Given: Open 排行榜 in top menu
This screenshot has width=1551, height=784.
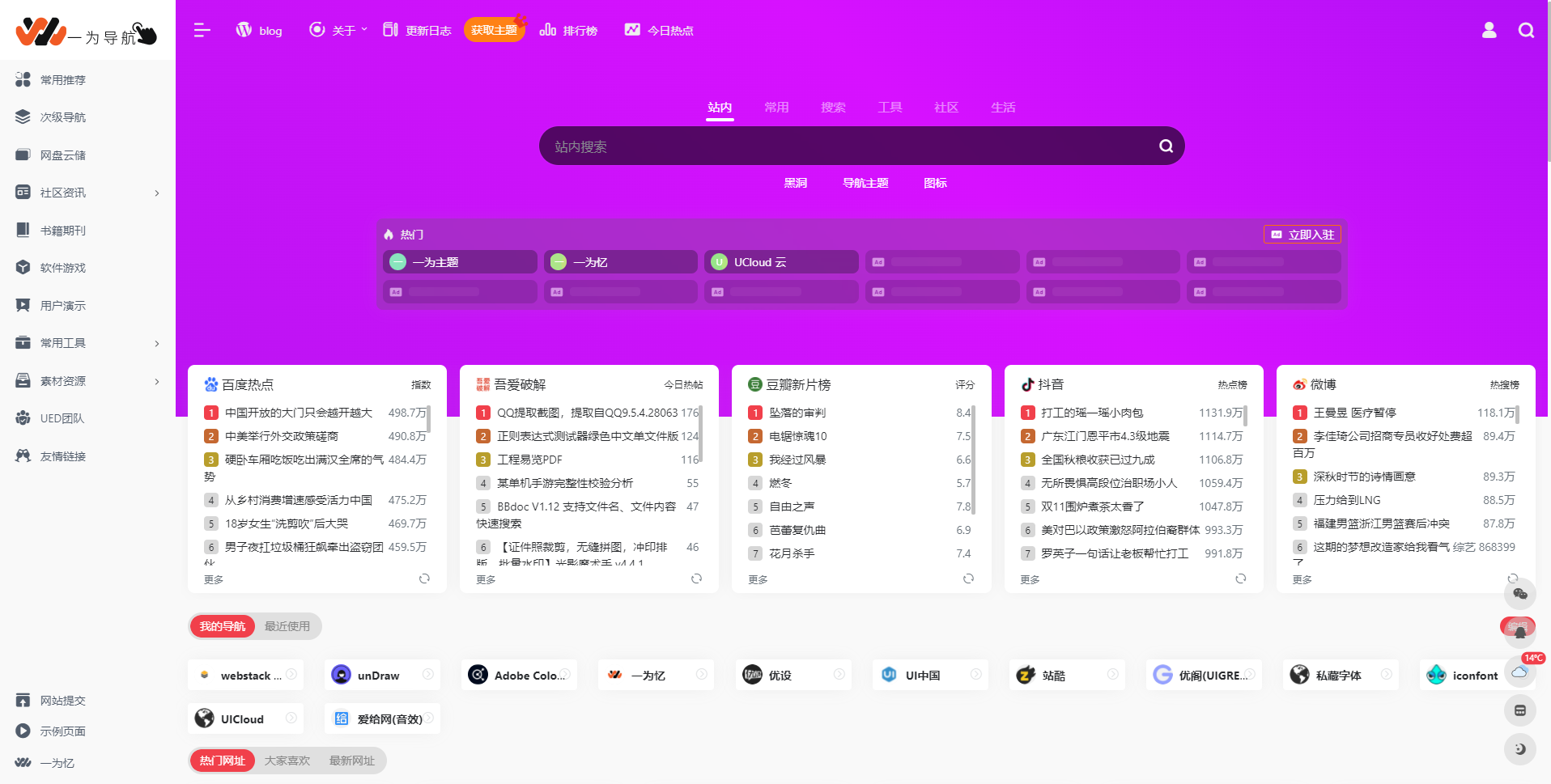Looking at the screenshot, I should pos(569,31).
